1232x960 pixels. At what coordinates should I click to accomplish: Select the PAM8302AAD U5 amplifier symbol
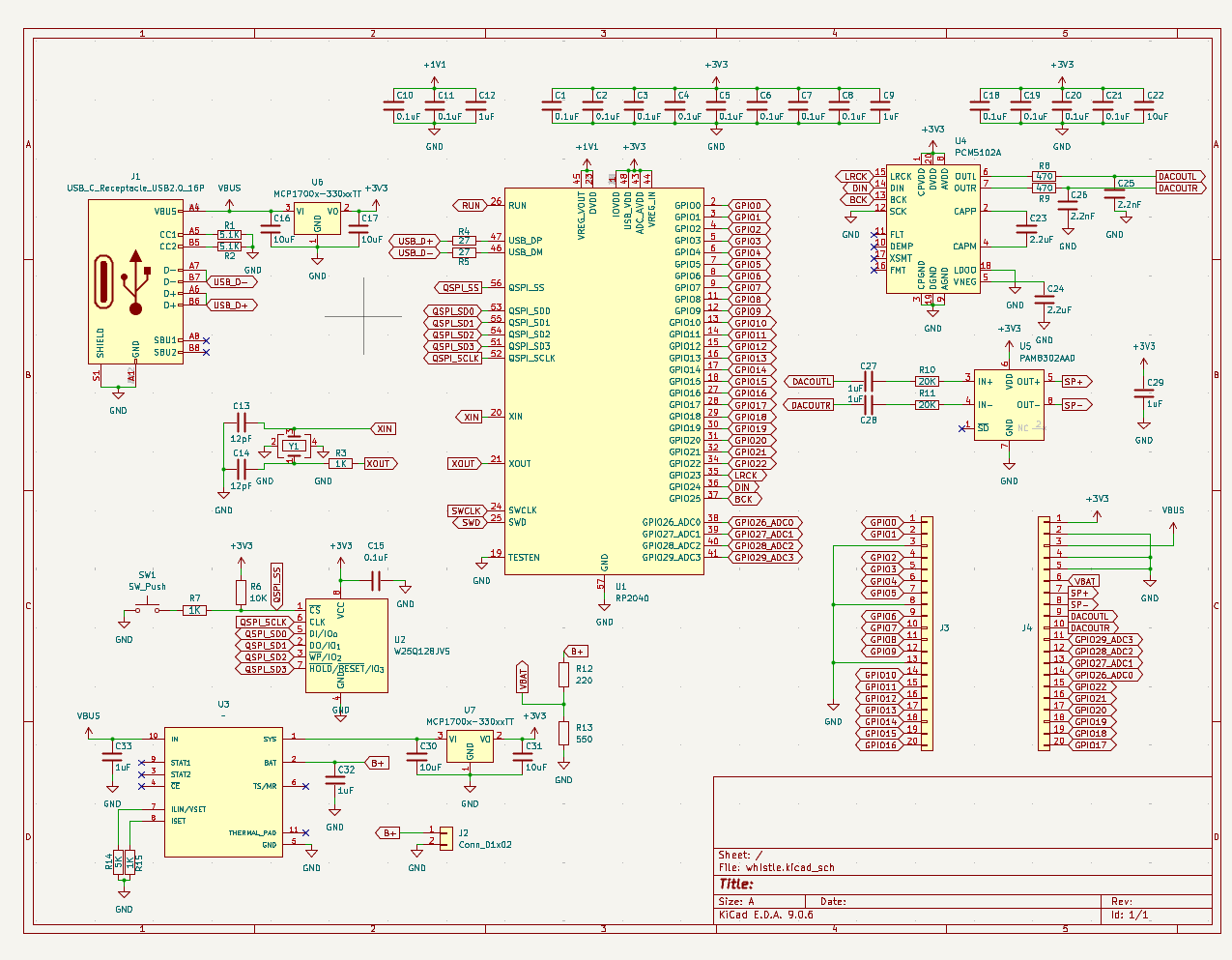pos(1008,404)
